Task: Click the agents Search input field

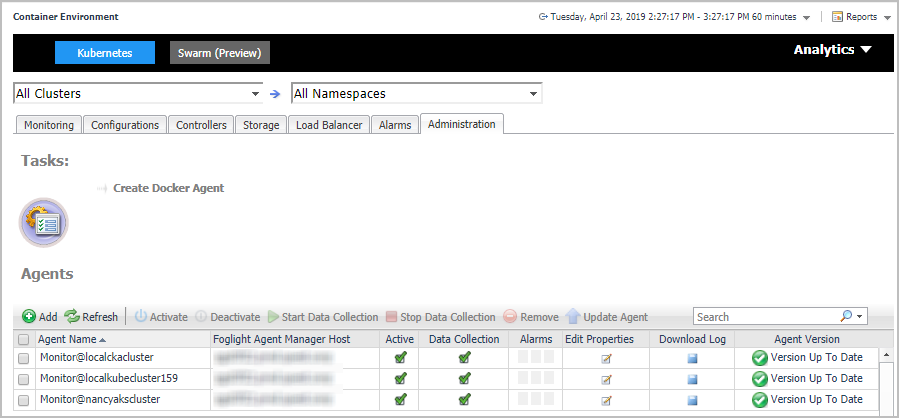Action: [x=765, y=317]
